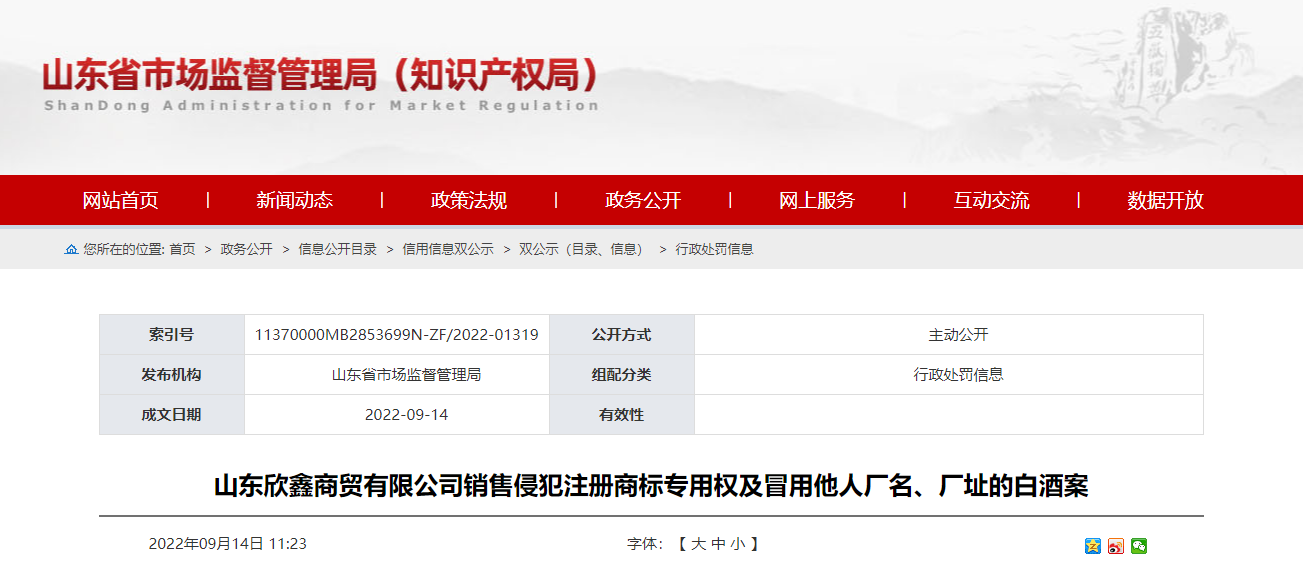This screenshot has height=581, width=1303.
Task: Open the 行政处罚信息 breadcrumb link
Action: point(714,249)
